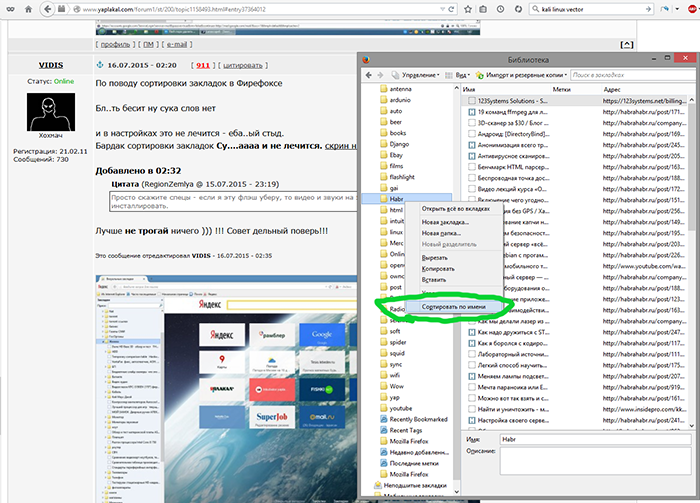The height and width of the screenshot is (503, 700).
Task: Choose 'Новая папка...' menu item
Action: [454, 233]
